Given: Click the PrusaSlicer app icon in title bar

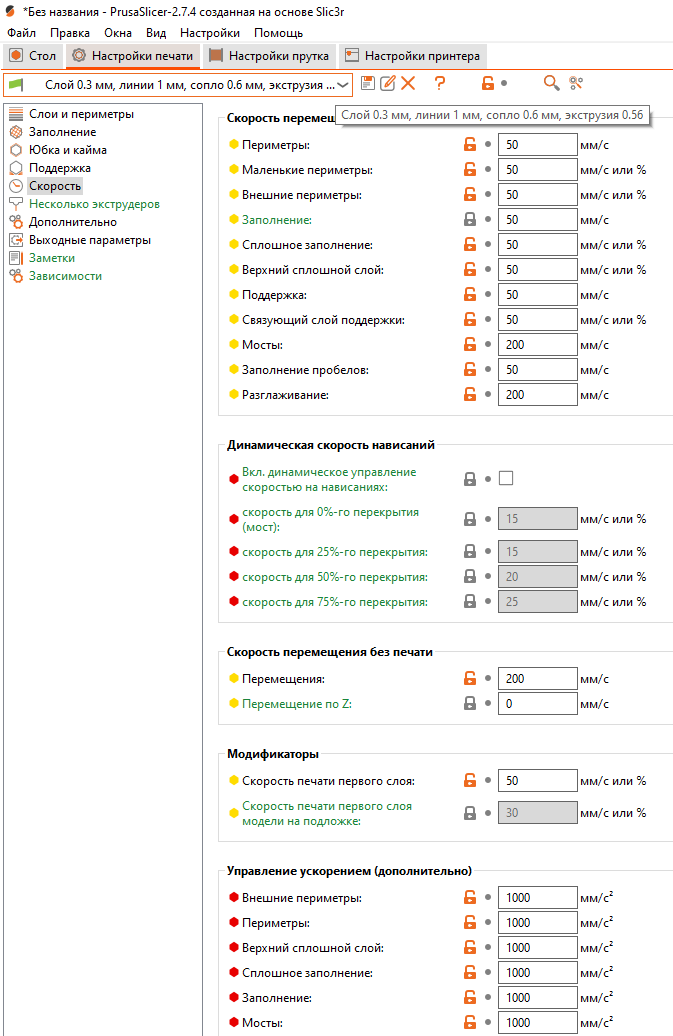Looking at the screenshot, I should (x=11, y=11).
